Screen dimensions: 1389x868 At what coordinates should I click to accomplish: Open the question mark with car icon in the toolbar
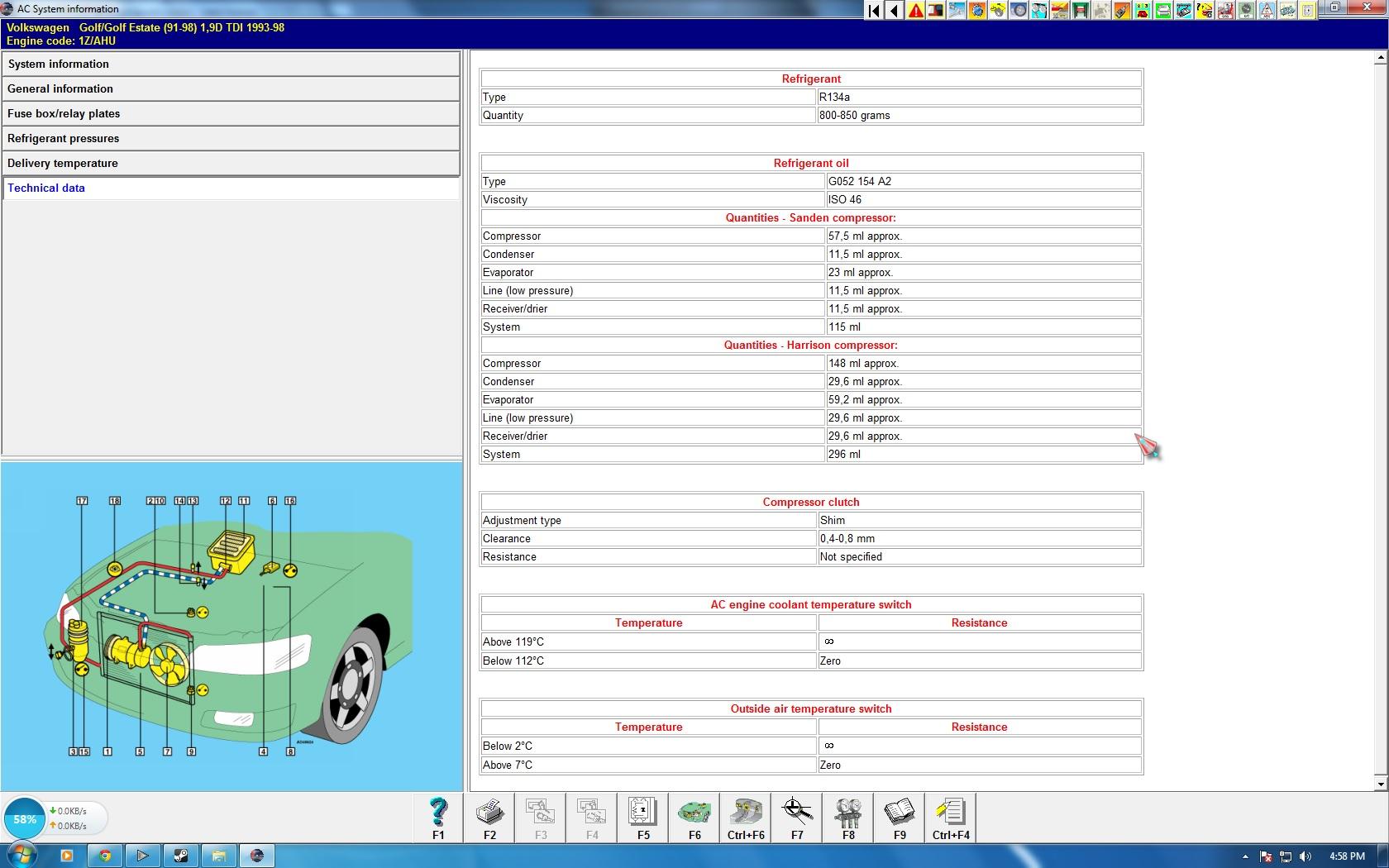[x=1203, y=10]
